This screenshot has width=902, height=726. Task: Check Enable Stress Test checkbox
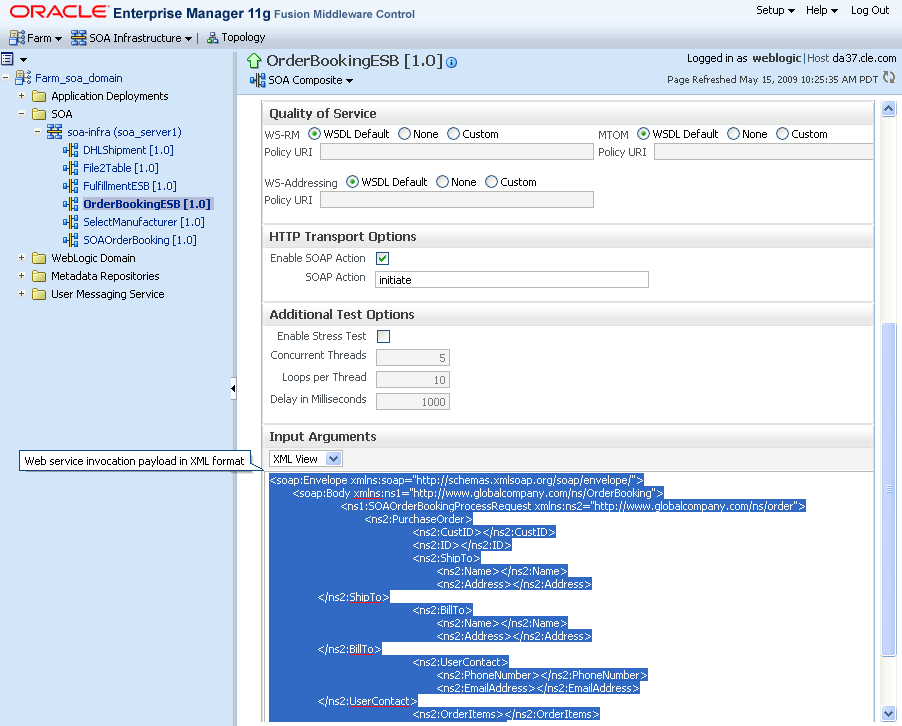tap(383, 337)
